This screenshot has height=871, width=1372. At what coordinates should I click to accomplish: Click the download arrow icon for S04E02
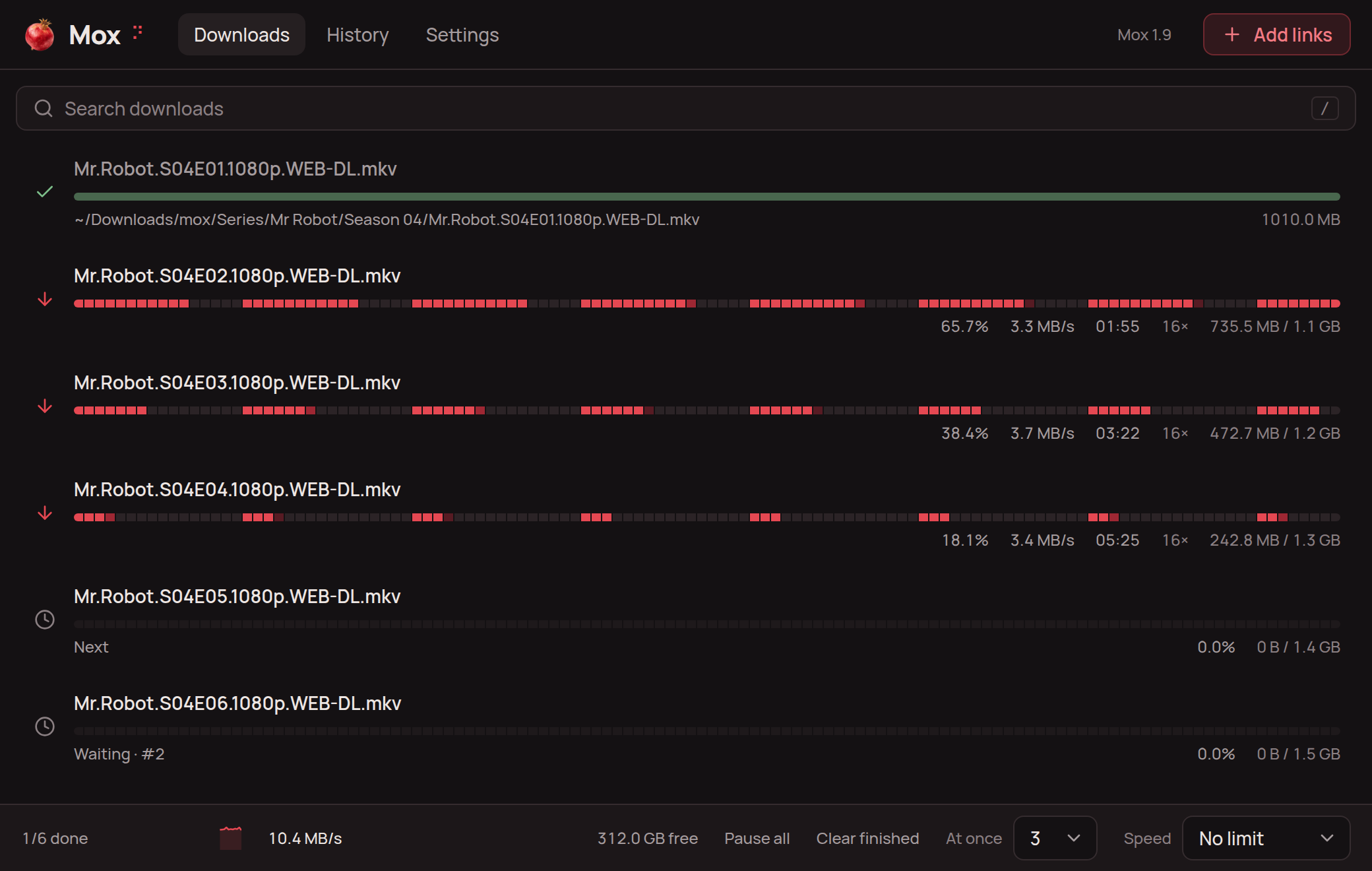(45, 300)
